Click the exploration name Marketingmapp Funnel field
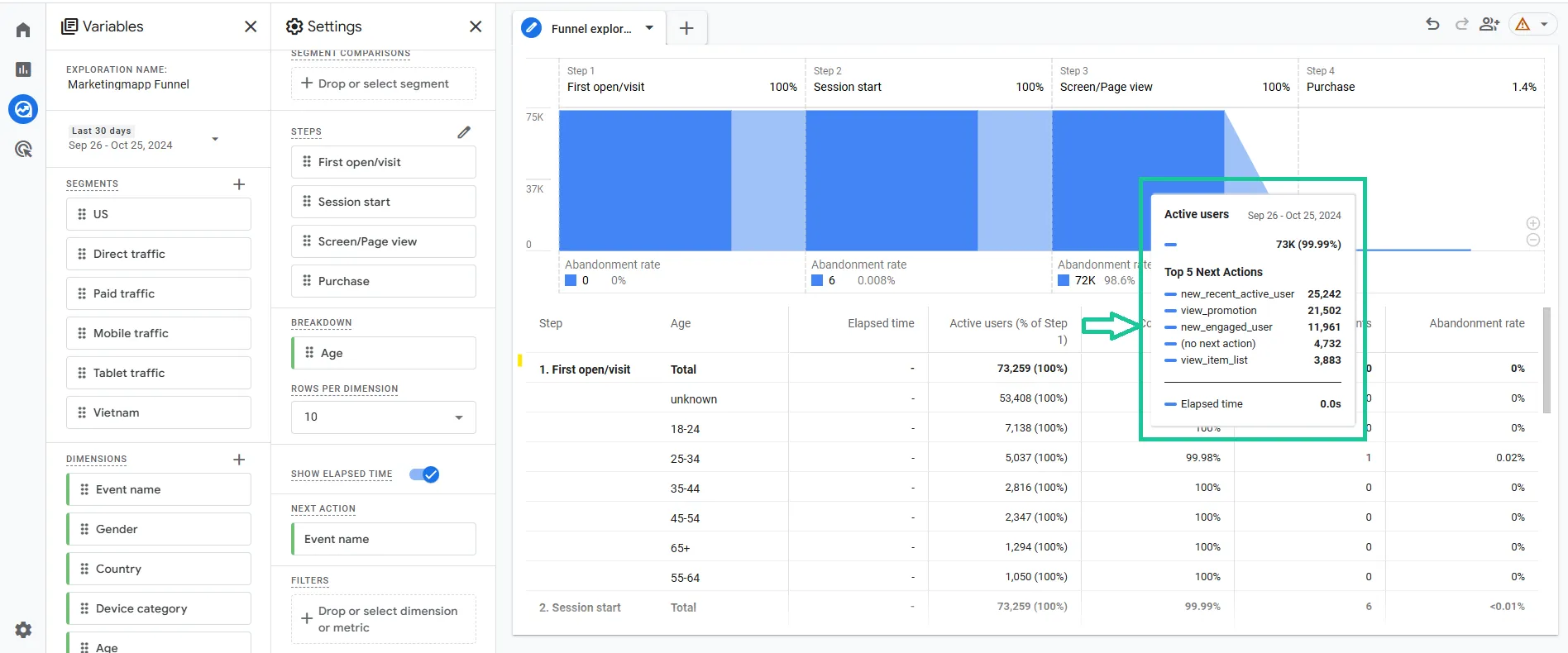This screenshot has width=1568, height=653. click(128, 84)
